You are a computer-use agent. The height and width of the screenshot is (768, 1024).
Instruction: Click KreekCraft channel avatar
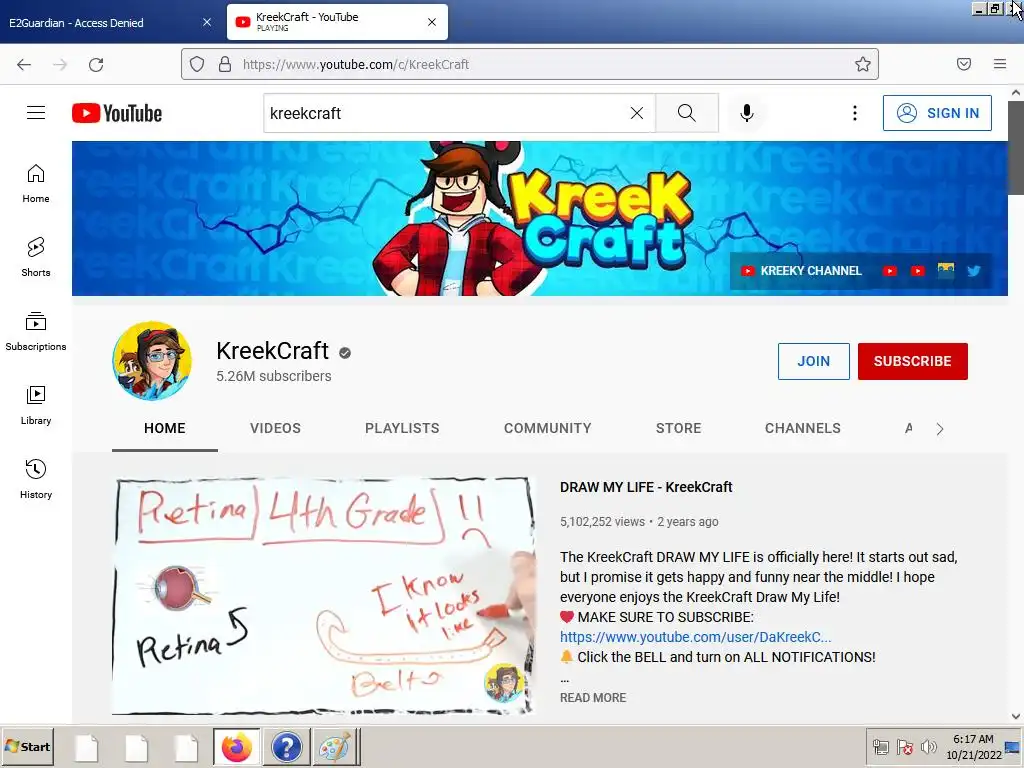(152, 360)
